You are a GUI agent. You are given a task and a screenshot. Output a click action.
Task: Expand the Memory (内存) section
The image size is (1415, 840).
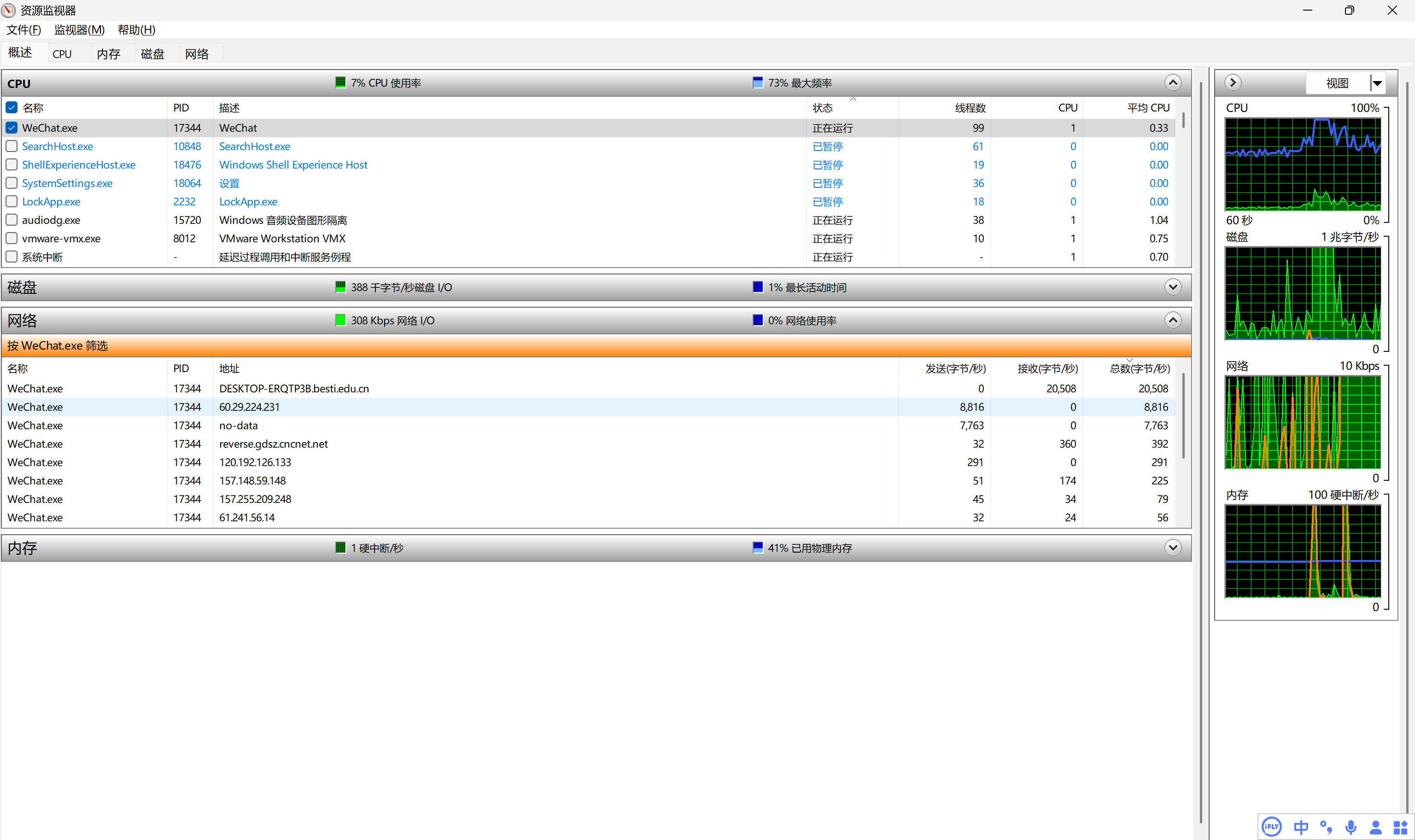pyautogui.click(x=1173, y=548)
